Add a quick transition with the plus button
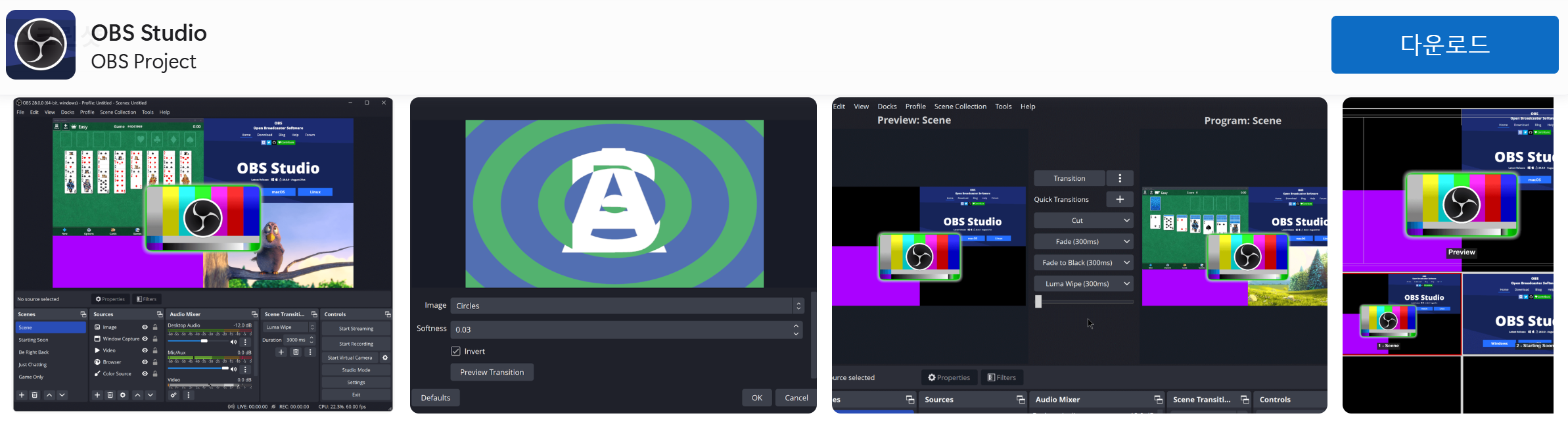The height and width of the screenshot is (426, 1568). (x=1119, y=199)
